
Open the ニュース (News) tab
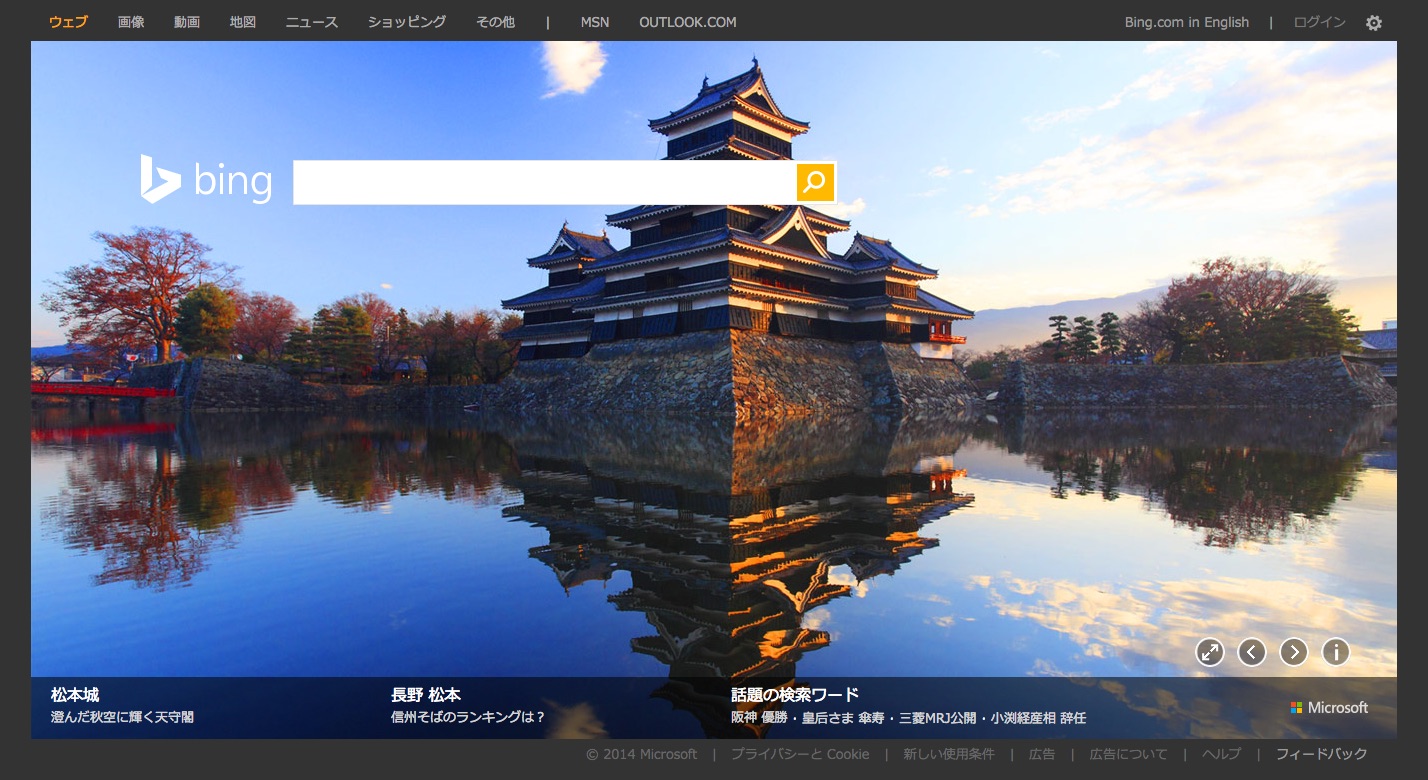tap(312, 22)
